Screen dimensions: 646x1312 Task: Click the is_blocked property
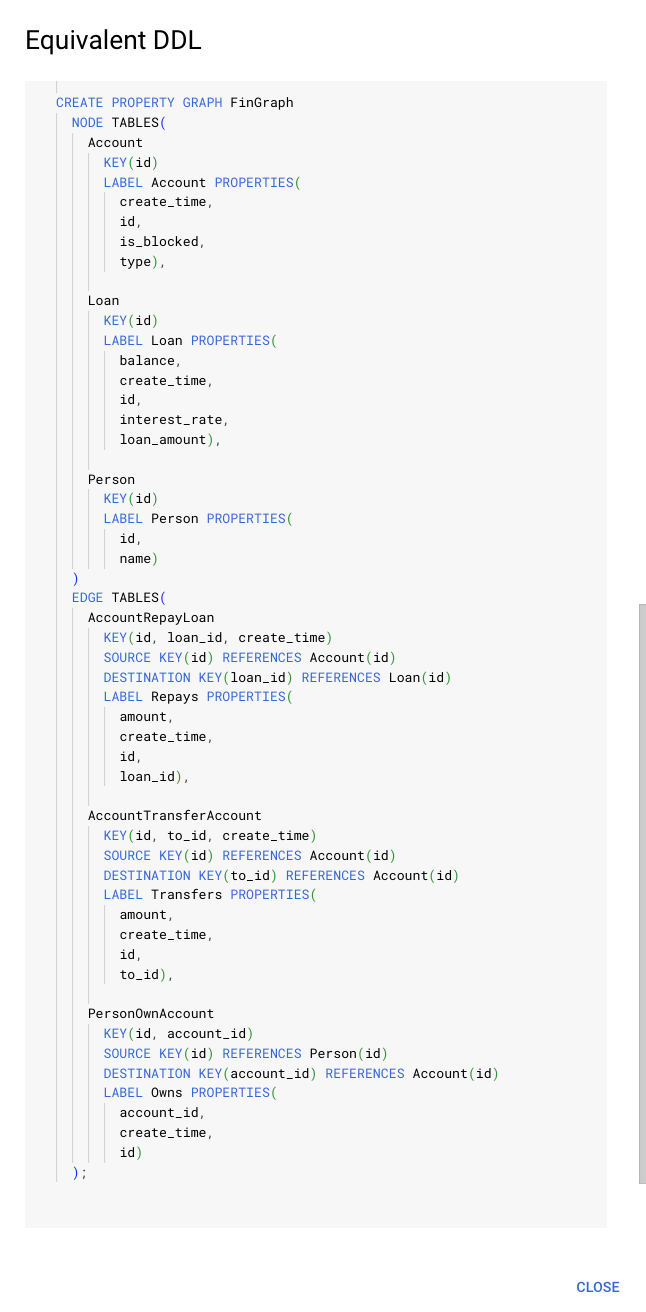click(x=164, y=242)
